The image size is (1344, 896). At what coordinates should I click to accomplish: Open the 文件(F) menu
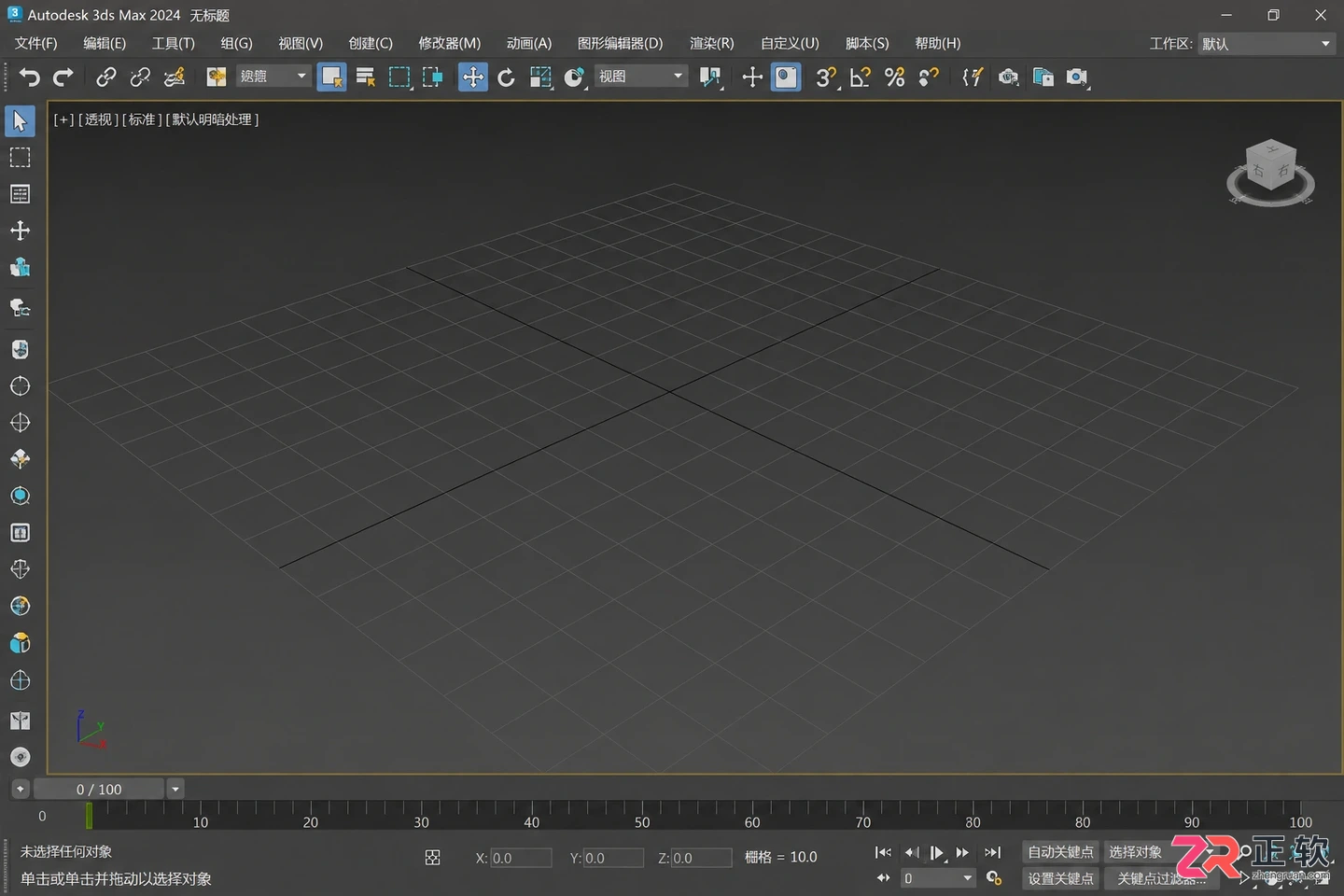[x=35, y=44]
